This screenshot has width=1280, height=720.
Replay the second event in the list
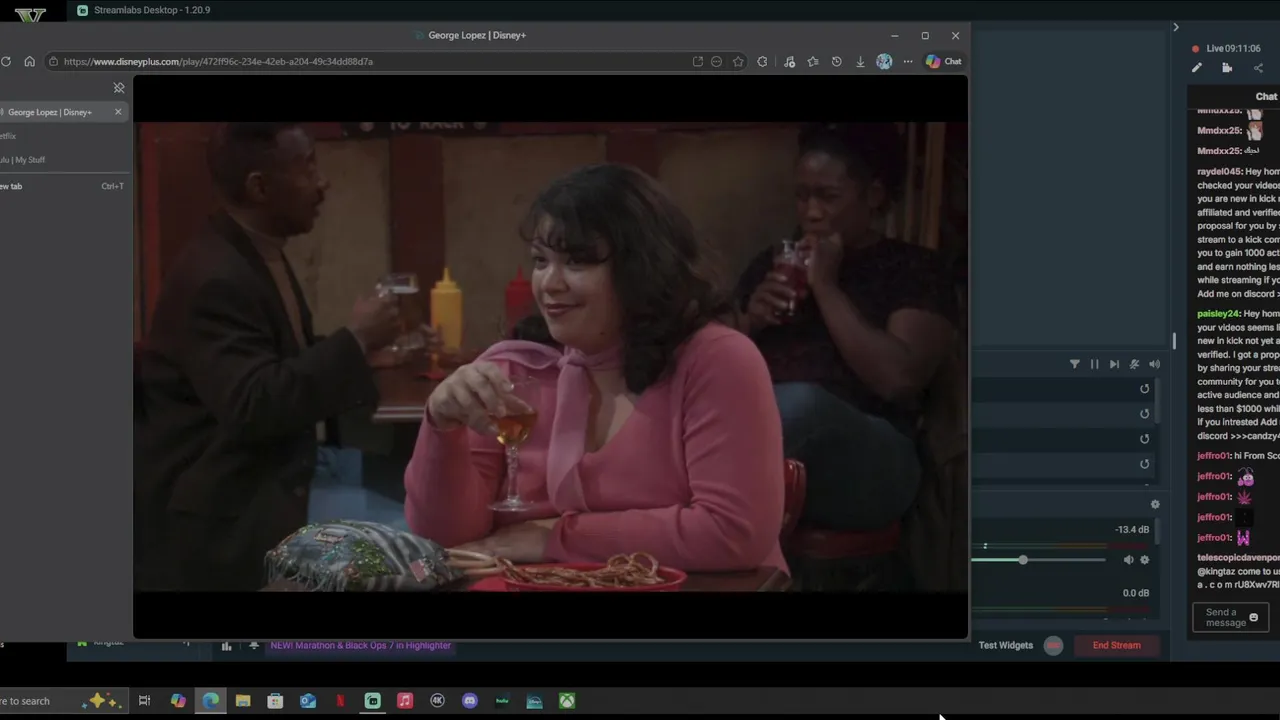1145,414
